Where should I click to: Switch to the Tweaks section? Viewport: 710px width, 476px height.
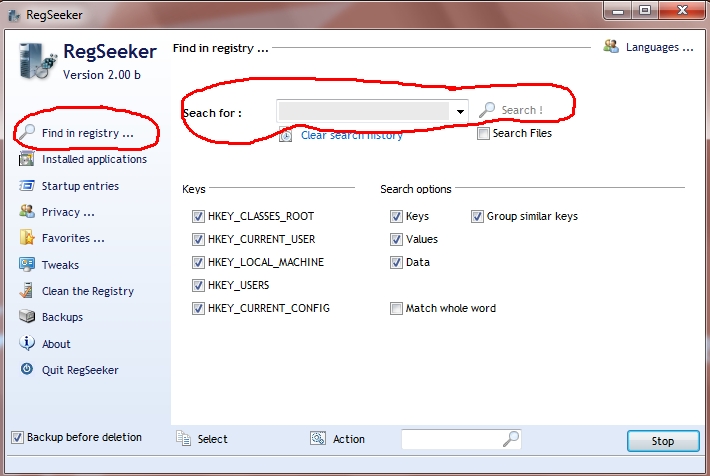point(60,264)
